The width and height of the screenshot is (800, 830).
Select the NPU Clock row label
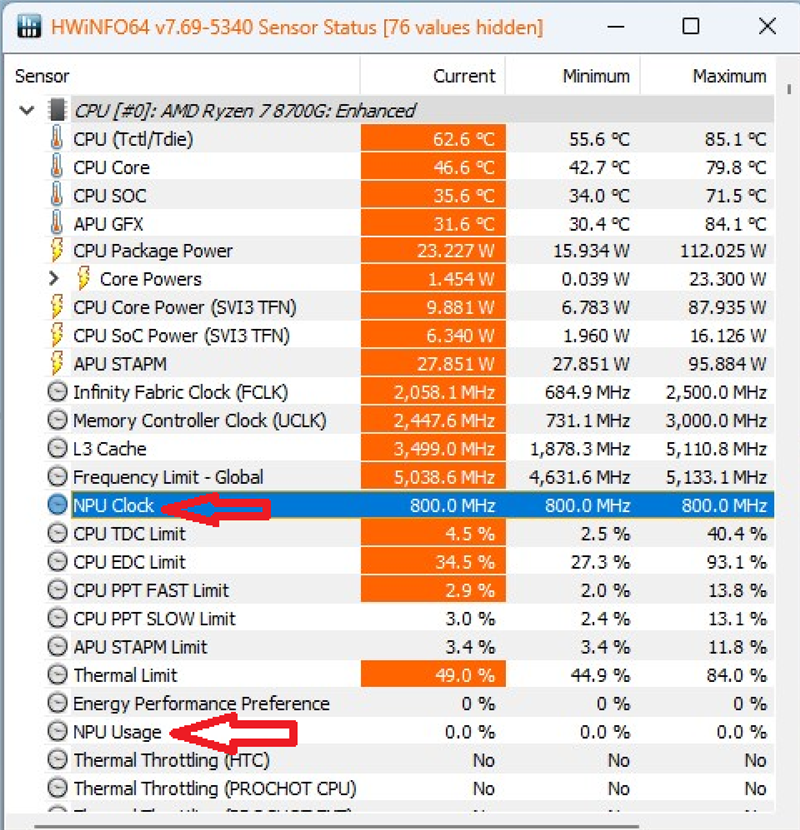(113, 506)
